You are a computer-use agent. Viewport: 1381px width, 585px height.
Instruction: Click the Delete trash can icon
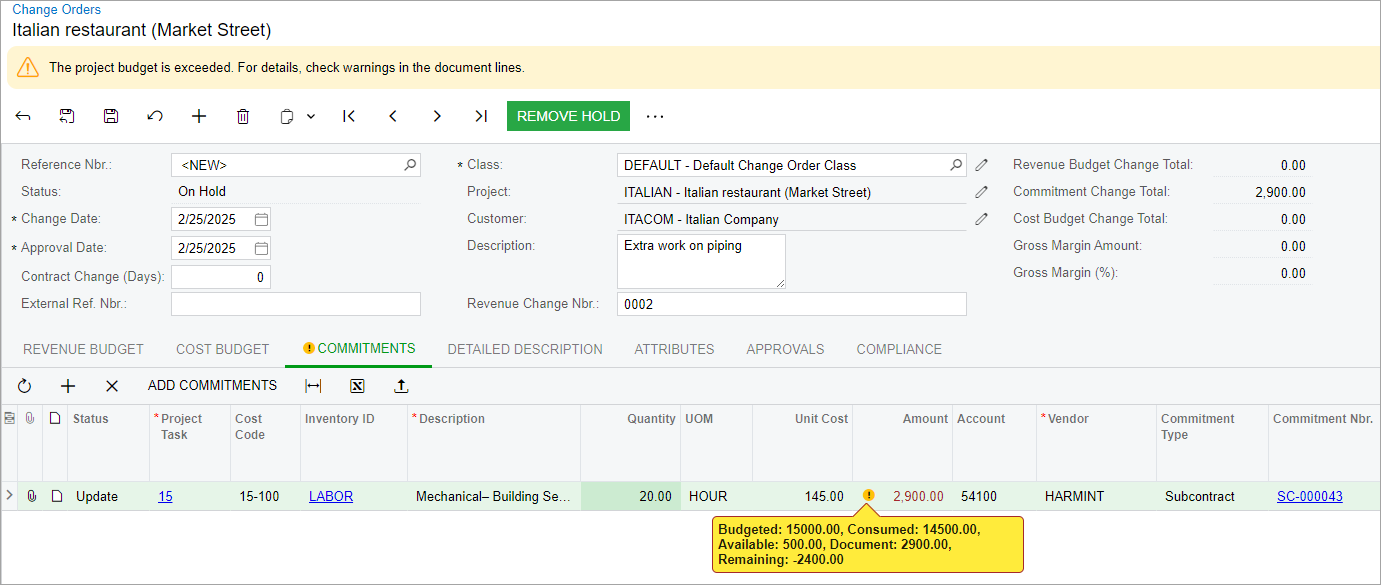click(243, 116)
